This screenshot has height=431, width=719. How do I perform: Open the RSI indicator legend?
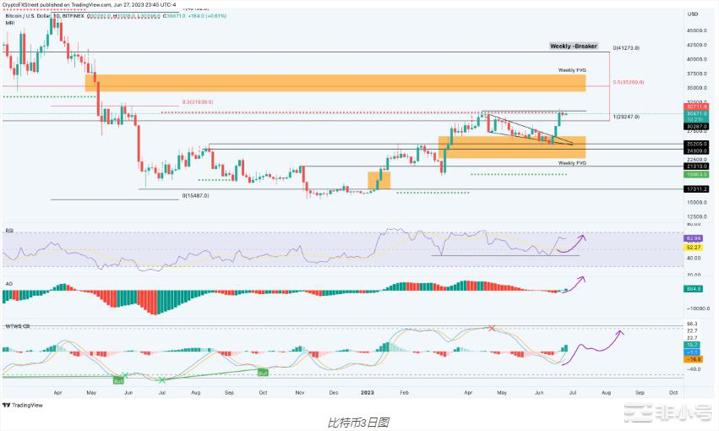[x=9, y=229]
